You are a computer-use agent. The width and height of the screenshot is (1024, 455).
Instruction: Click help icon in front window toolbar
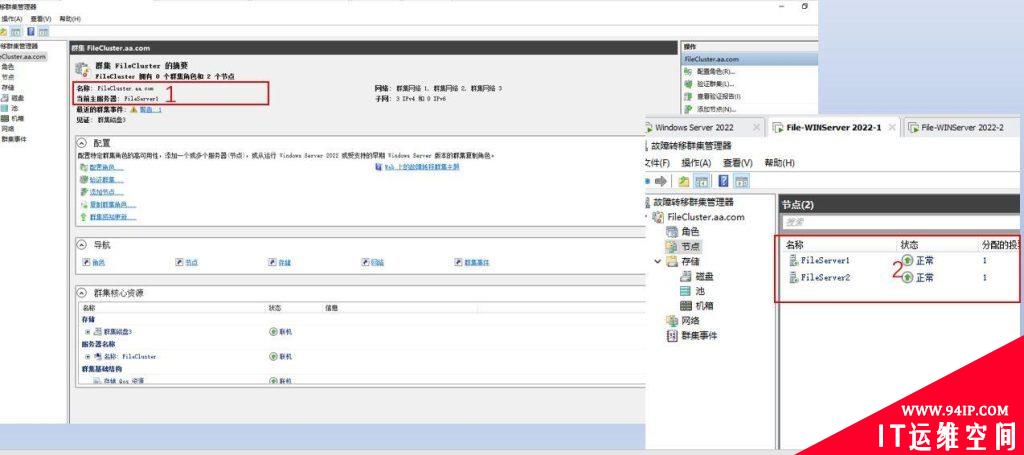coord(724,181)
